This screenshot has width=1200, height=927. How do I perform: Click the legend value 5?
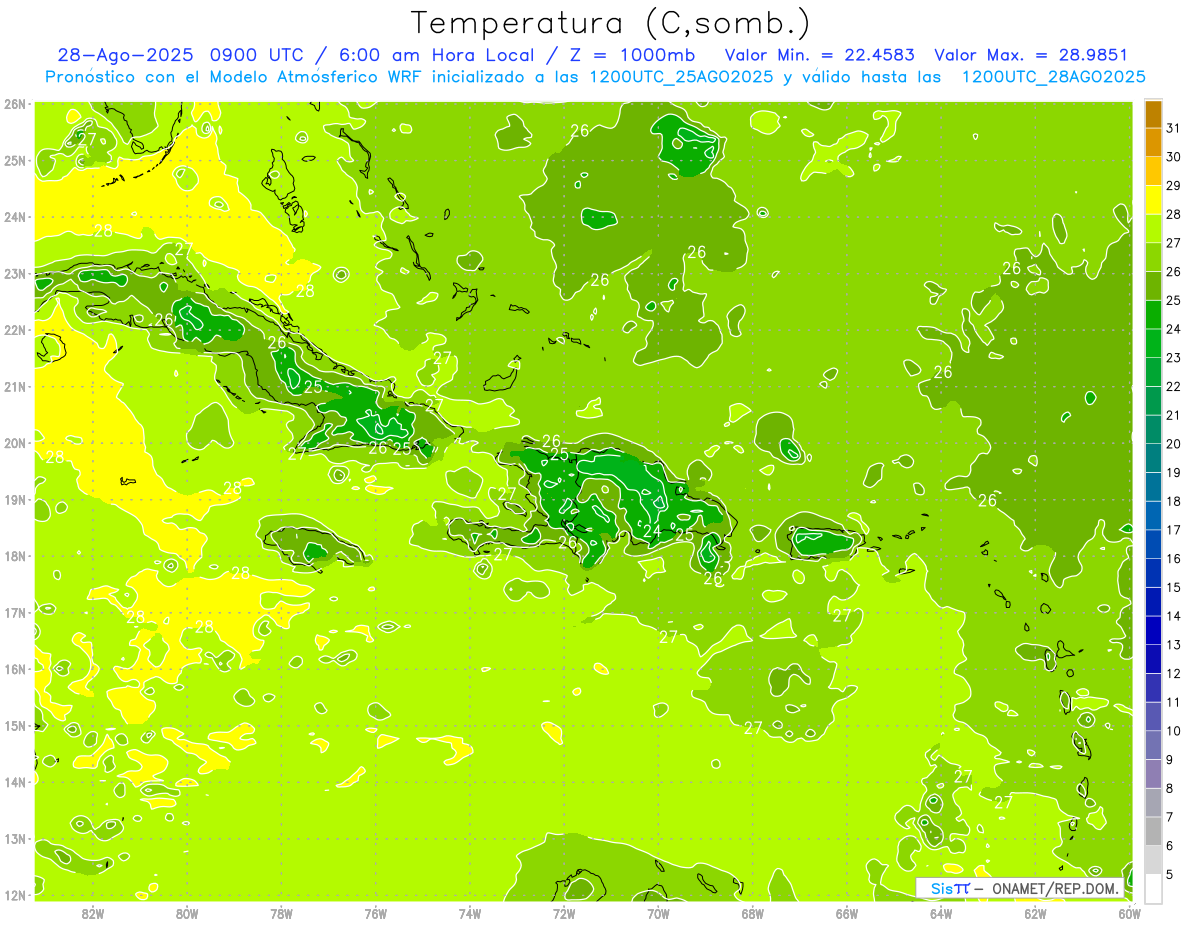point(1170,874)
